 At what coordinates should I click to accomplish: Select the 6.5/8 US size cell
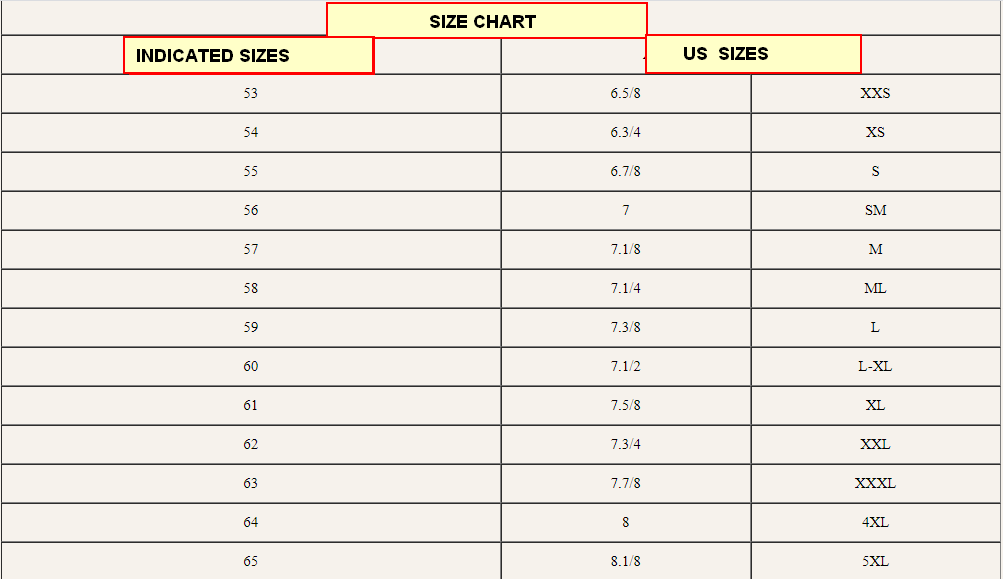625,94
